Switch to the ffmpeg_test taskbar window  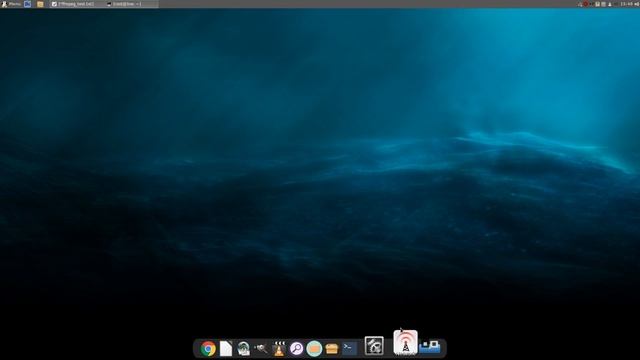coord(77,4)
